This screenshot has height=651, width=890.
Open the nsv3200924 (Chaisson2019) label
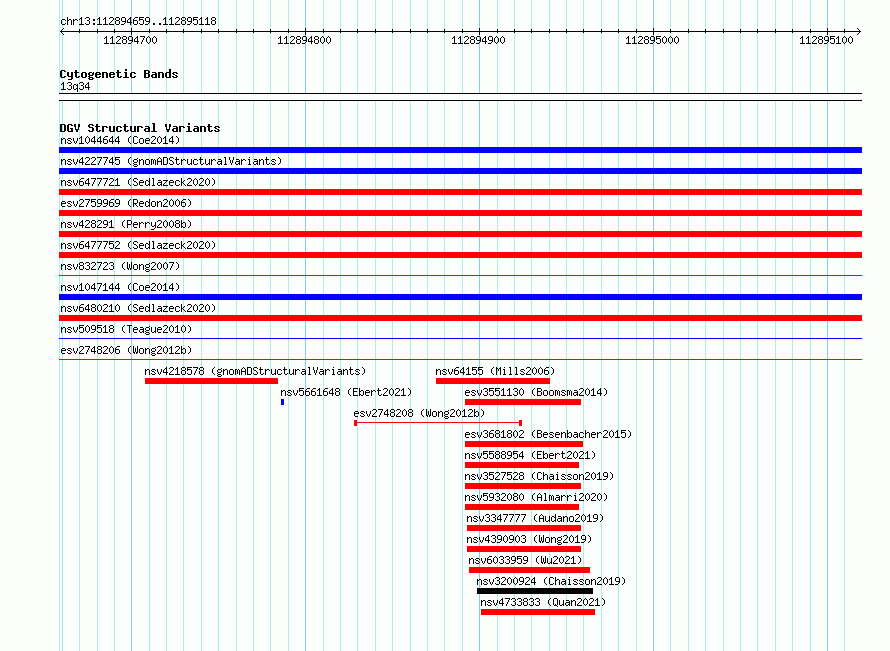(551, 581)
